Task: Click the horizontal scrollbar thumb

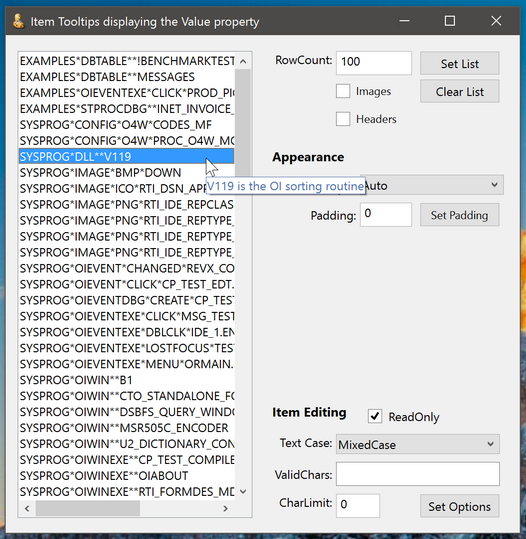Action: point(88,508)
